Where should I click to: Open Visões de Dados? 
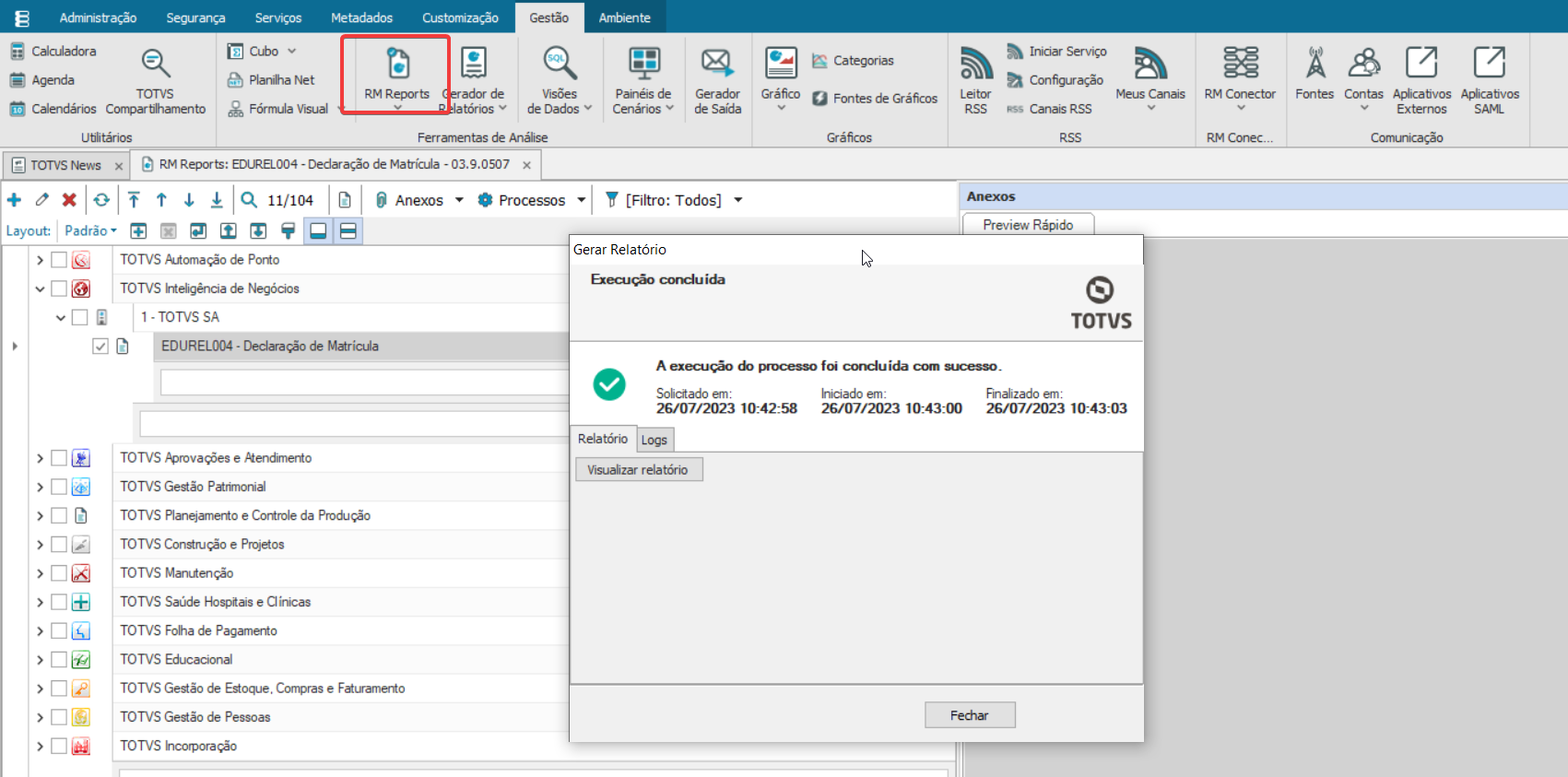[560, 81]
